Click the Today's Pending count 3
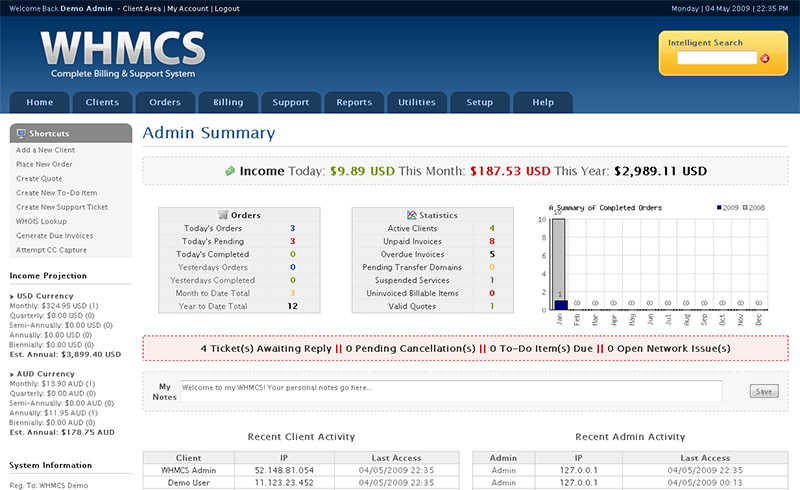Image resolution: width=800 pixels, height=490 pixels. pos(292,241)
